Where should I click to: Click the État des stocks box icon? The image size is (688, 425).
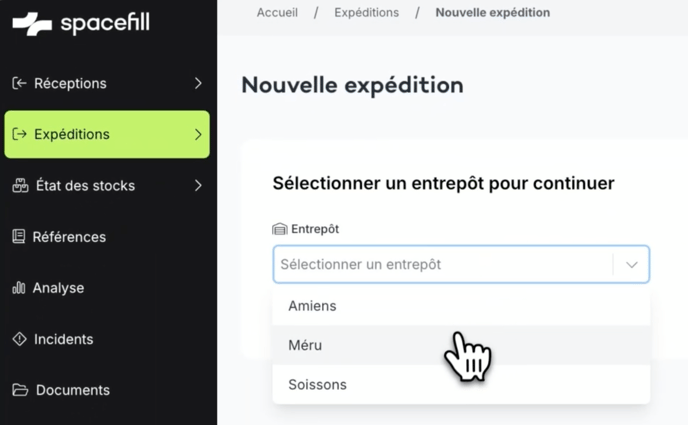coord(19,185)
